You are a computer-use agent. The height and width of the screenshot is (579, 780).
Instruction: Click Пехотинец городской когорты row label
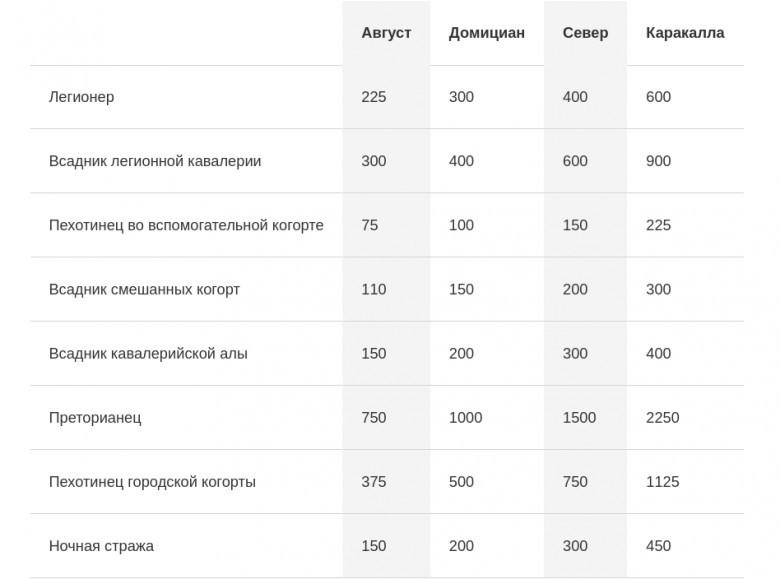point(152,482)
